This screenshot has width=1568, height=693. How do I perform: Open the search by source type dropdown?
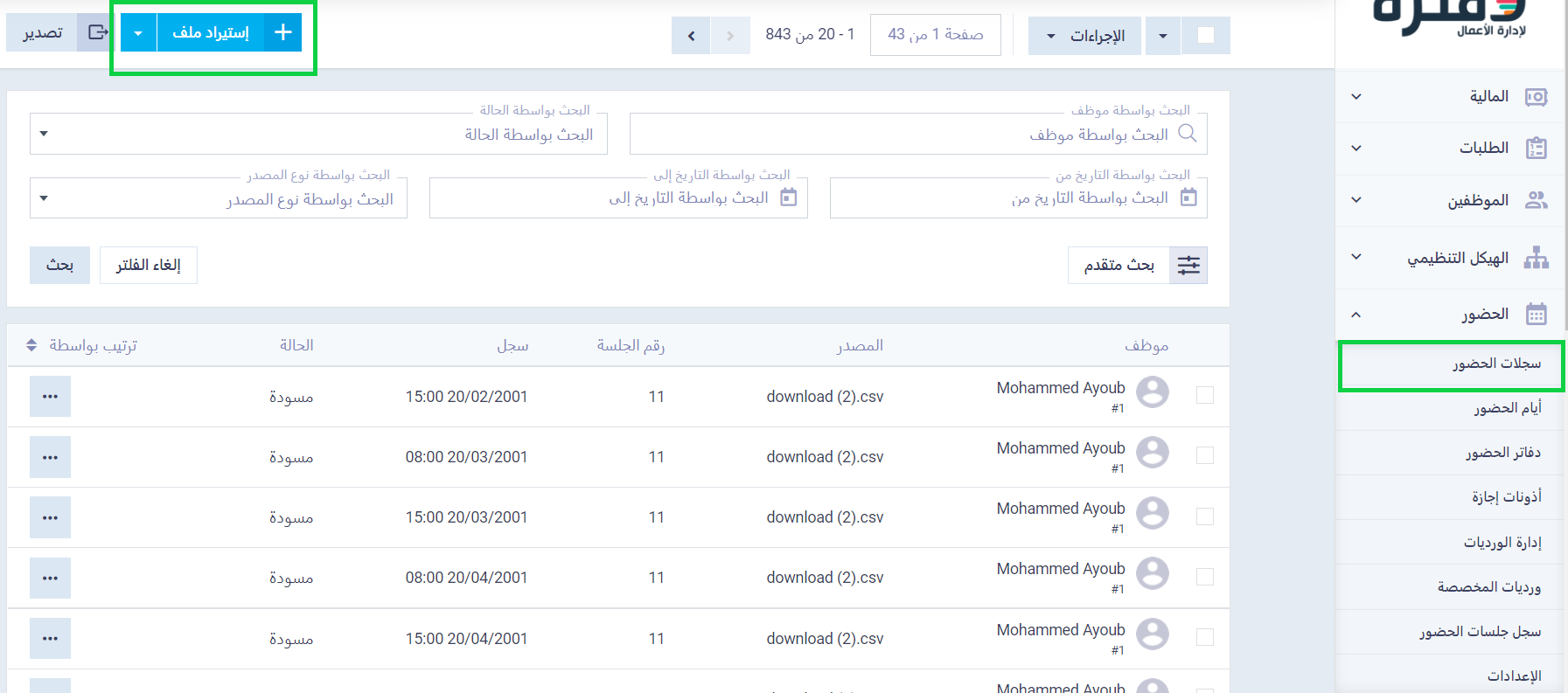[x=219, y=198]
